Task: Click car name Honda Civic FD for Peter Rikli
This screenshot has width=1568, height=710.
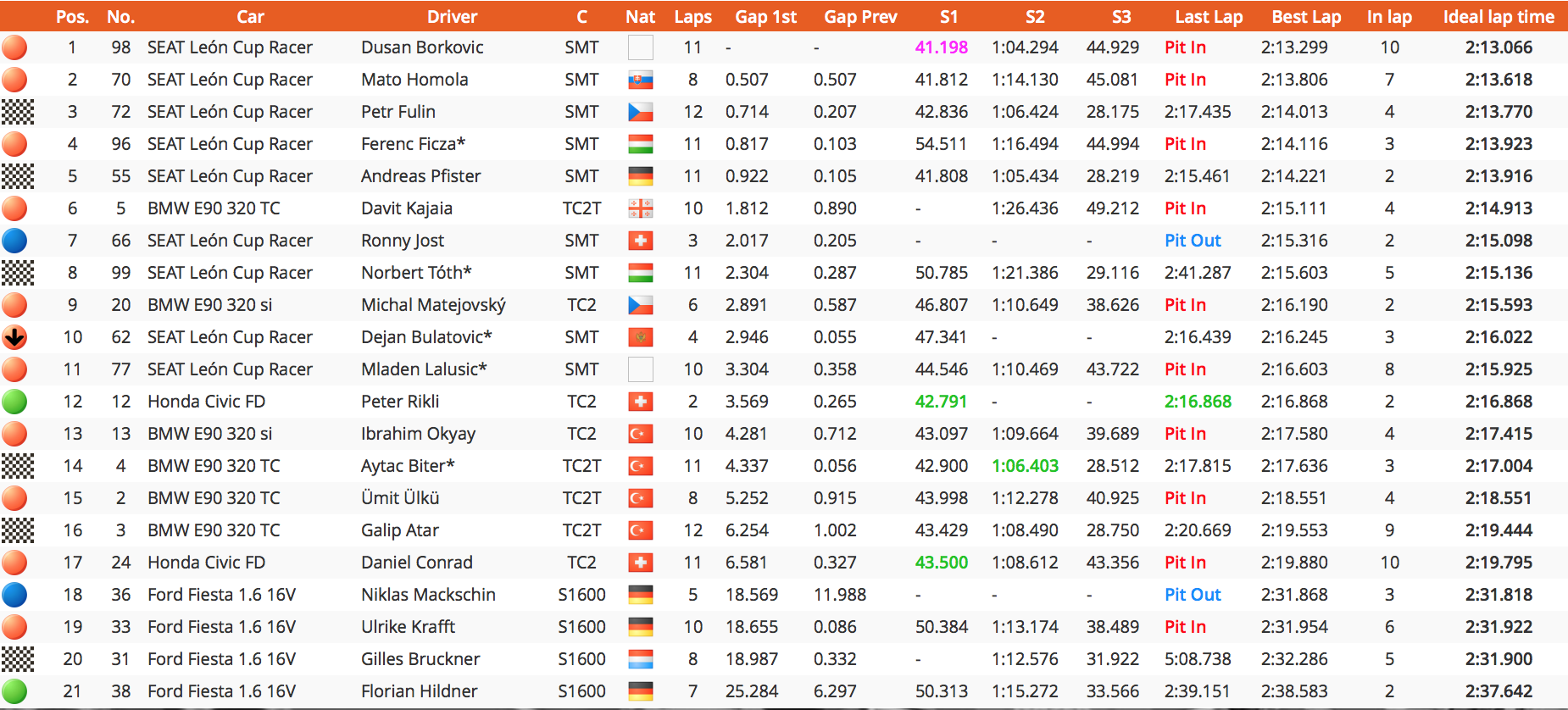Action: [x=206, y=402]
